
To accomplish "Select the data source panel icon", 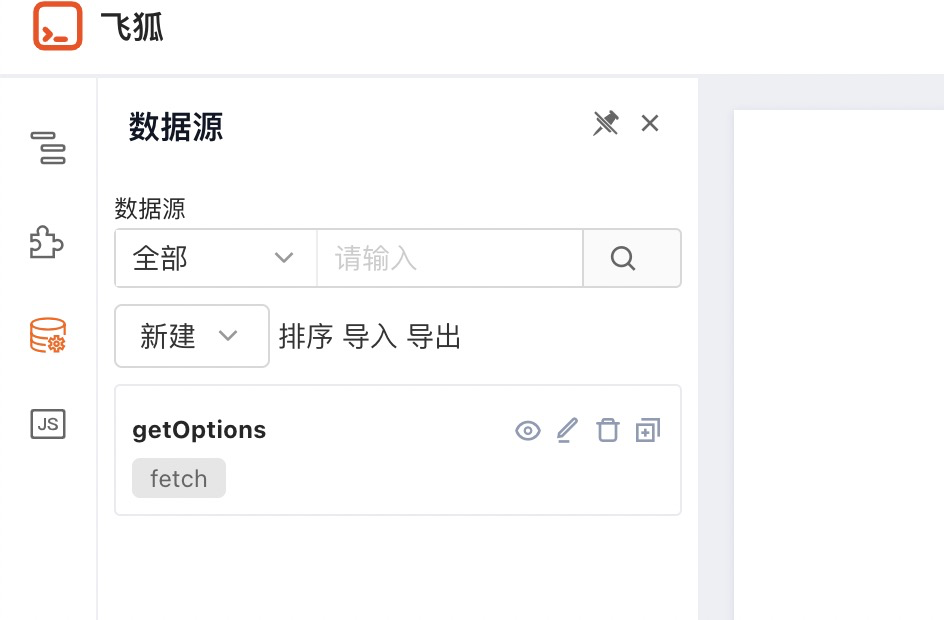I will coord(47,336).
